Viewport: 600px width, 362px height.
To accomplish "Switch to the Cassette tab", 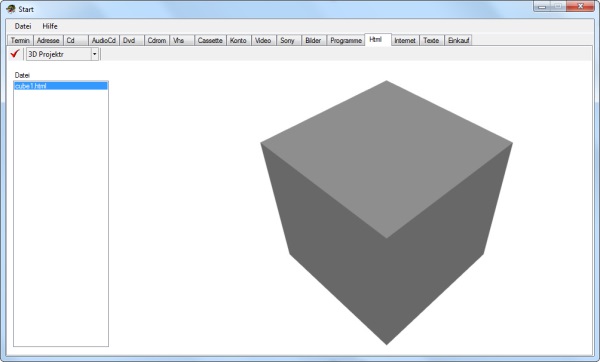I will click(210, 40).
